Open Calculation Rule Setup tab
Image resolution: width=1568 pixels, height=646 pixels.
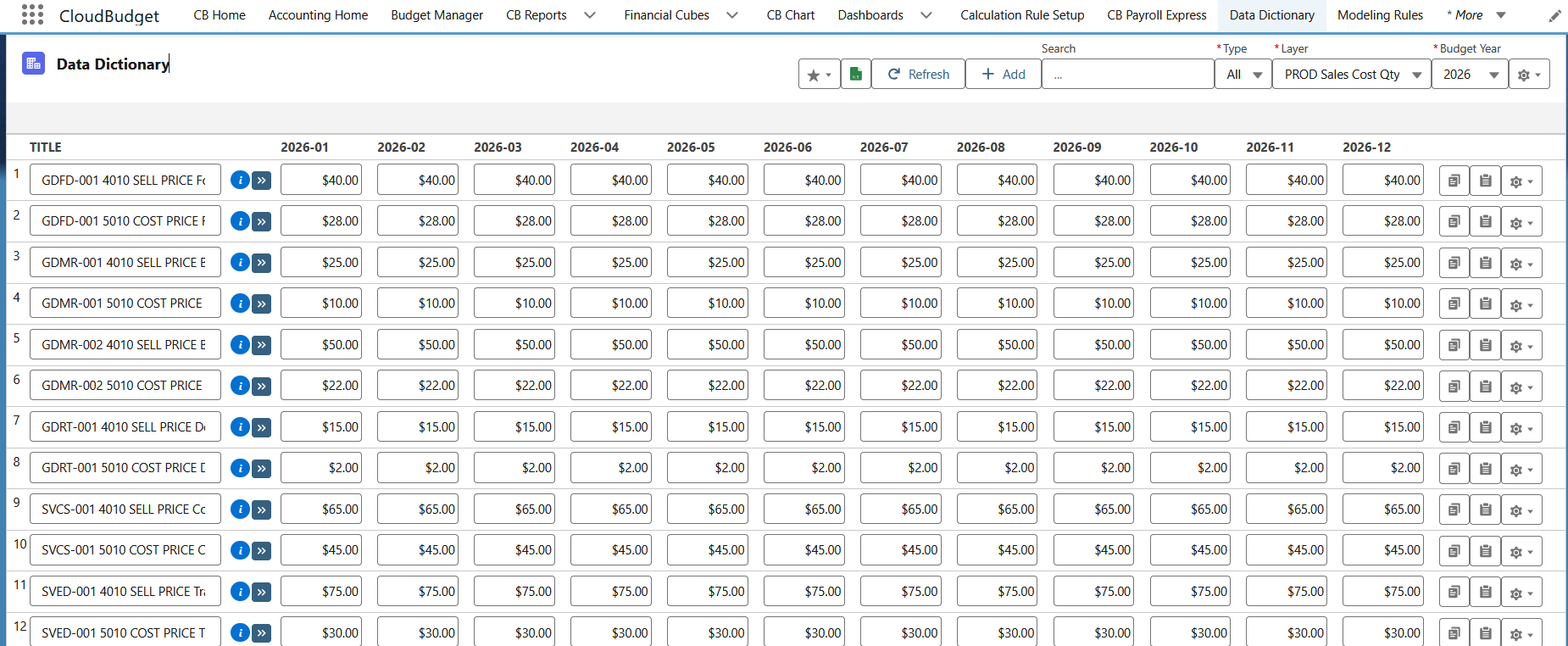click(1022, 15)
